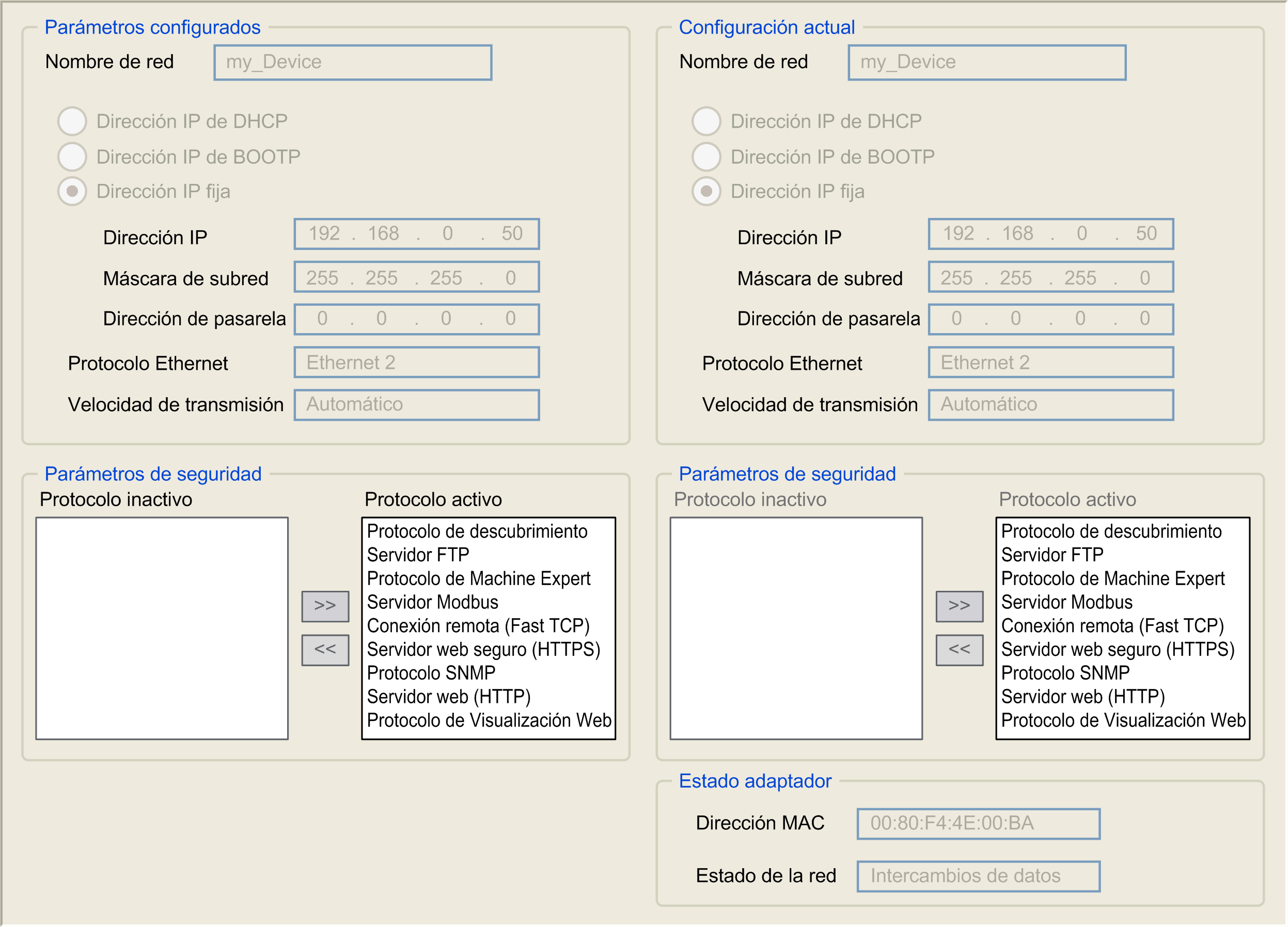This screenshot has width=1288, height=927.
Task: Click Máscara de subred field in Configuración actual
Action: pos(1050,277)
